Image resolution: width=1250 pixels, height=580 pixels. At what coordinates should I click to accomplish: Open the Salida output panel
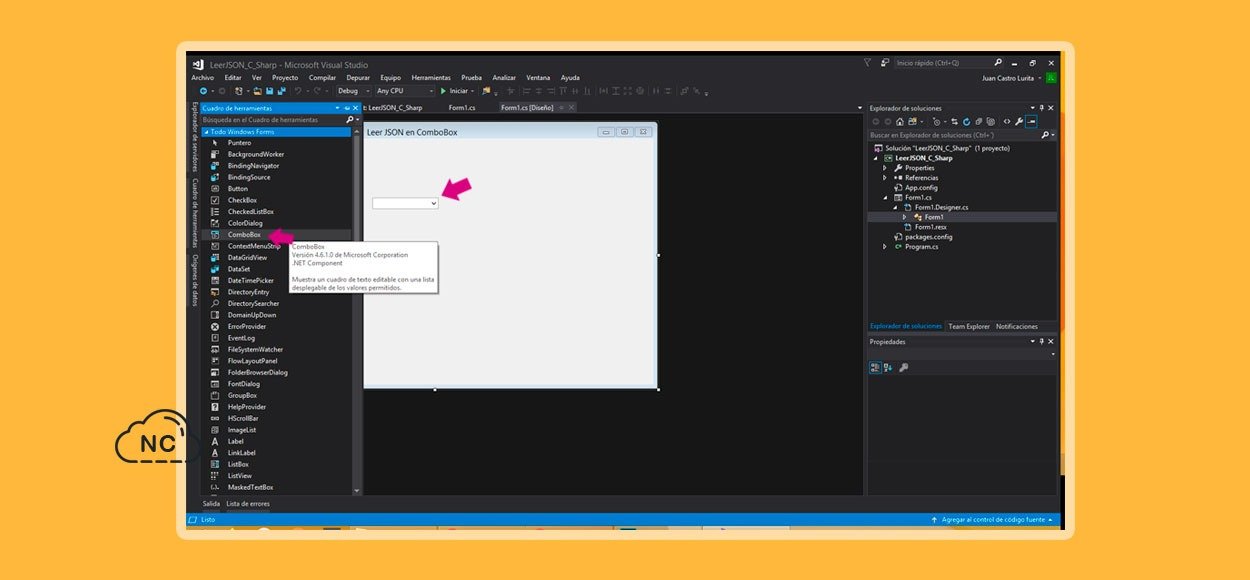click(x=211, y=504)
